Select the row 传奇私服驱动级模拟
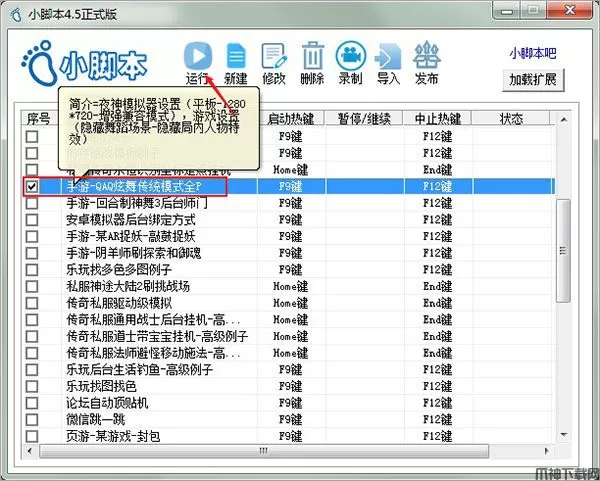 288,303
